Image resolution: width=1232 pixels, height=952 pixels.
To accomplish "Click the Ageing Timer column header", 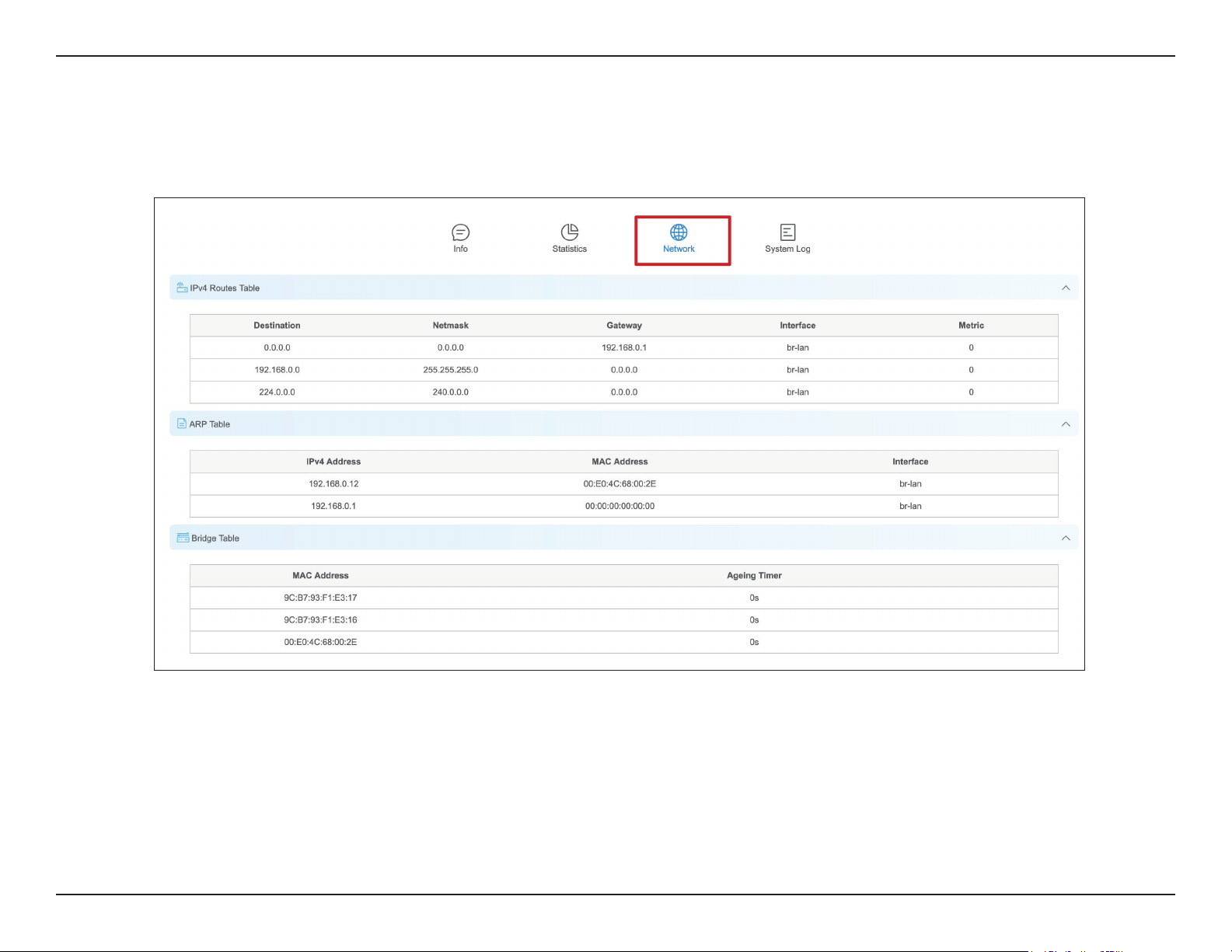I will 754,576.
